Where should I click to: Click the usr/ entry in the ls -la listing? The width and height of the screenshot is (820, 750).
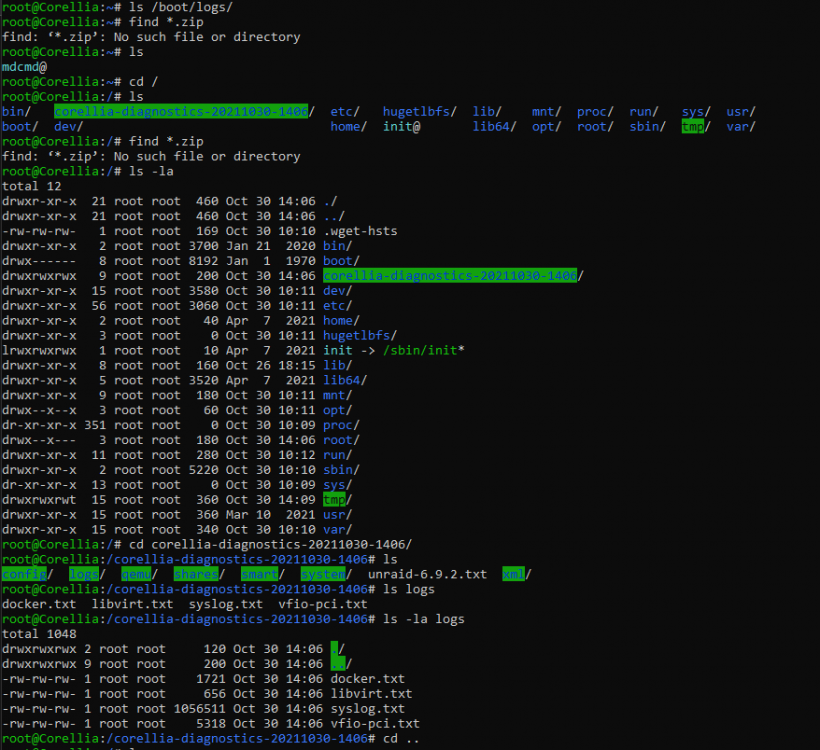pos(337,515)
